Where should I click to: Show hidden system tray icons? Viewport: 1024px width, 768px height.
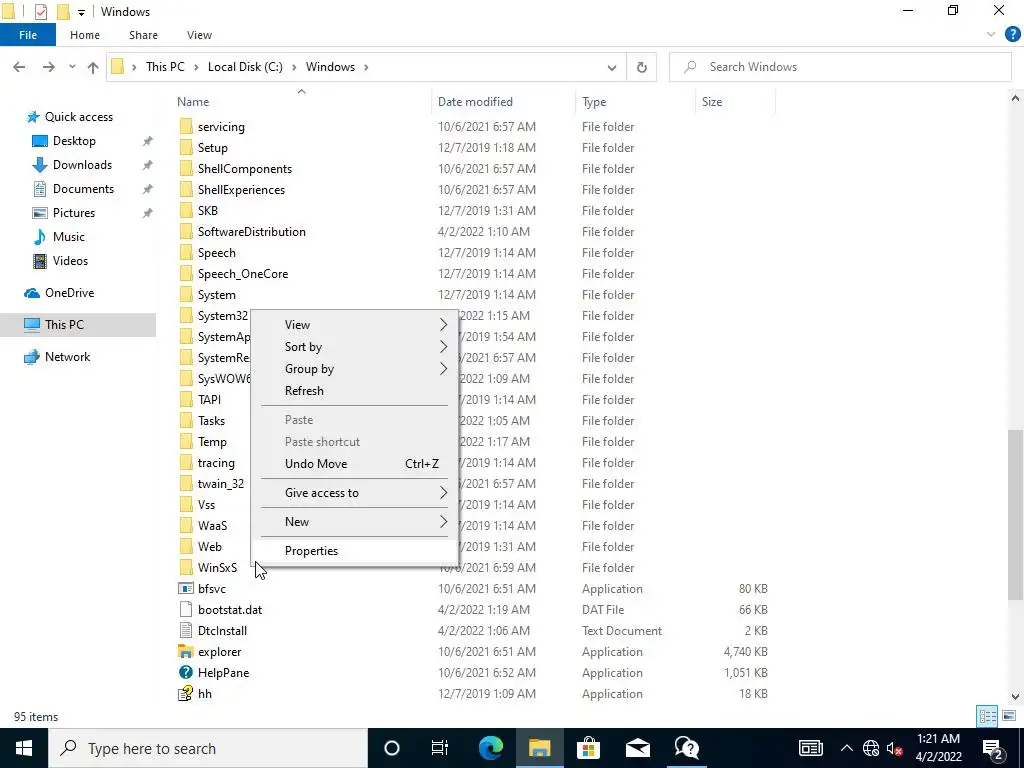[846, 748]
